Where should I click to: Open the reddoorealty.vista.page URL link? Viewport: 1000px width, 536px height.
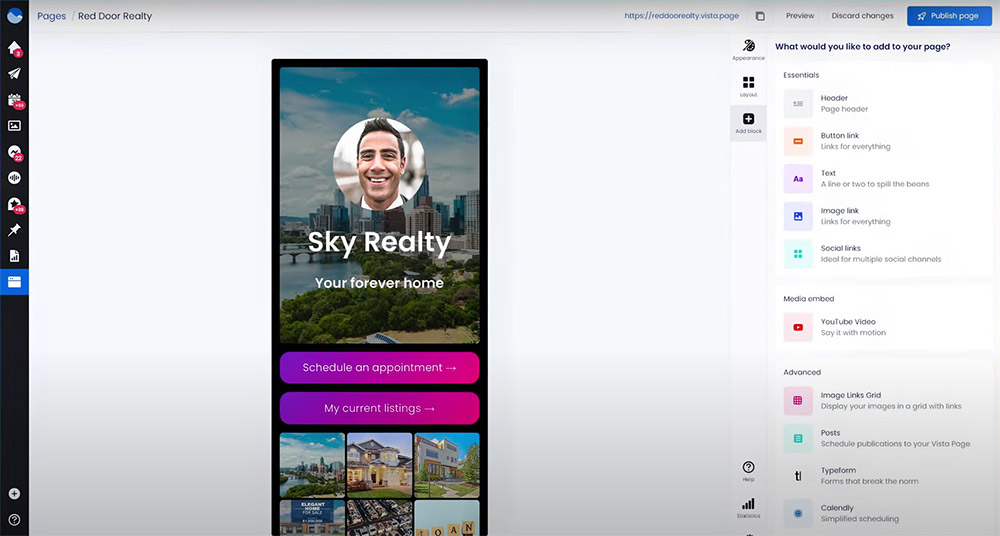(681, 16)
